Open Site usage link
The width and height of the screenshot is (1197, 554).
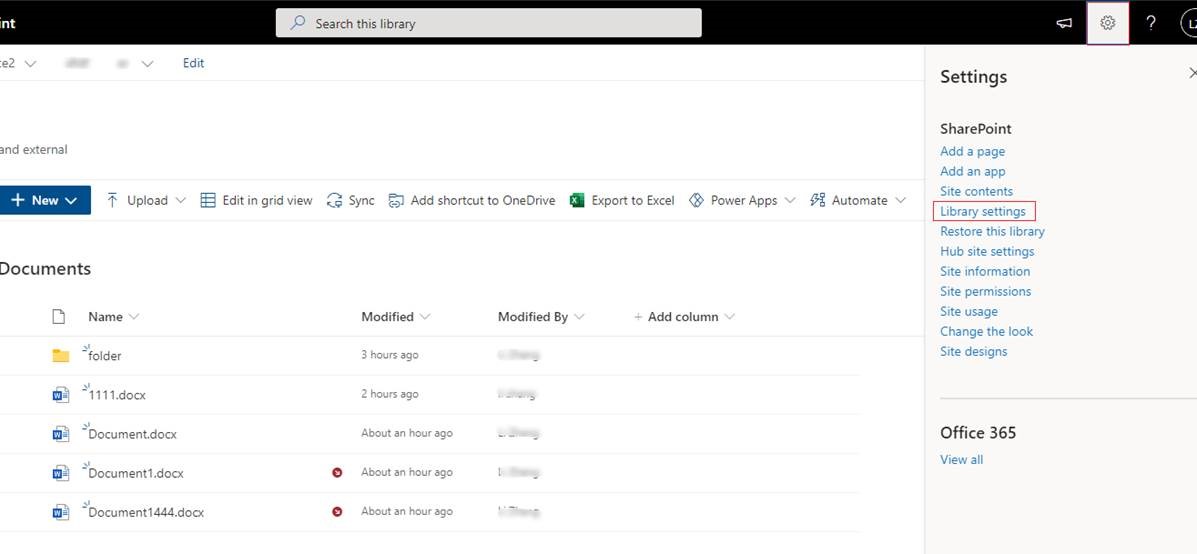(x=969, y=311)
